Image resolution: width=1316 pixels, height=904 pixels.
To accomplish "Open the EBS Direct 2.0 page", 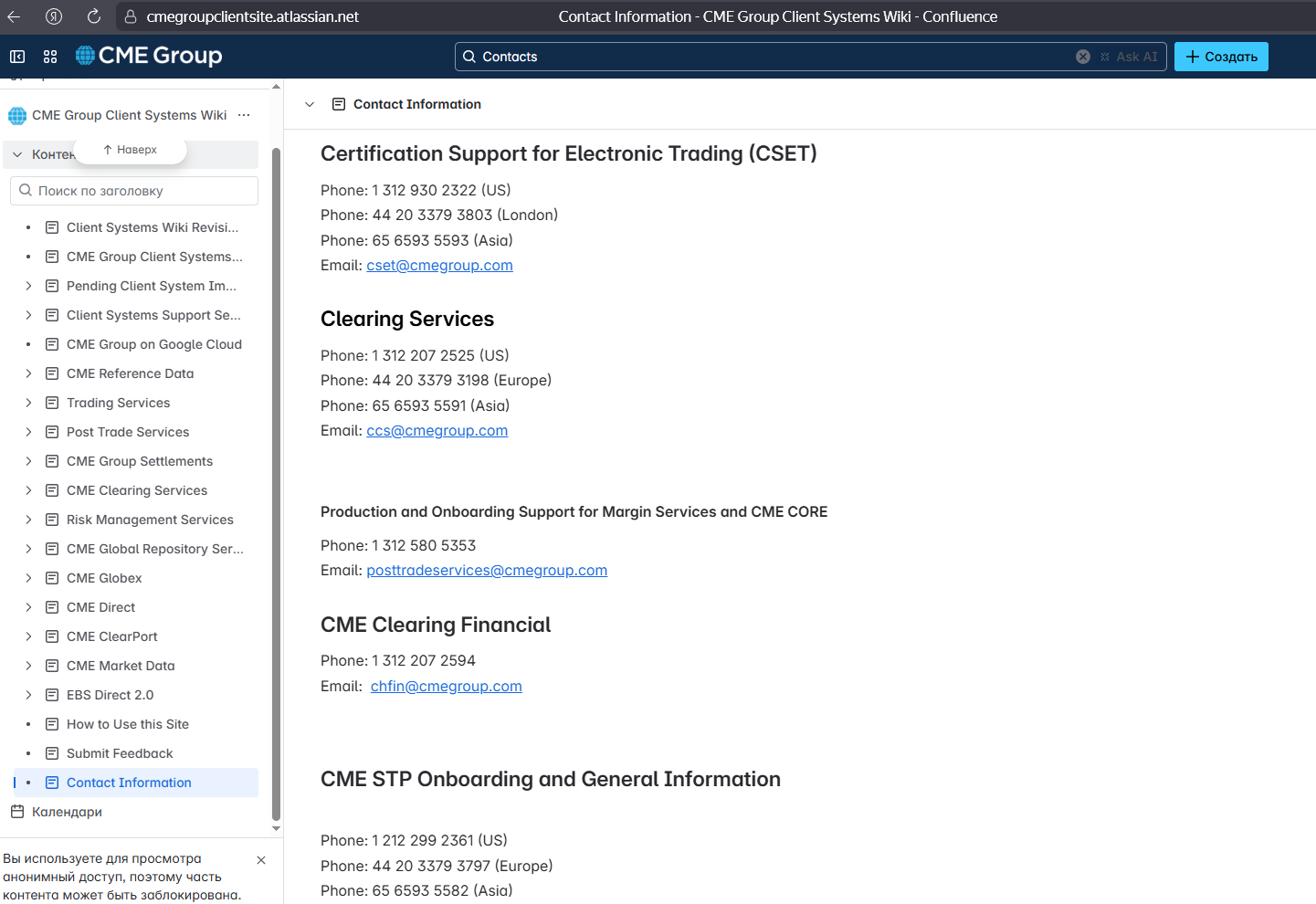I will [111, 695].
